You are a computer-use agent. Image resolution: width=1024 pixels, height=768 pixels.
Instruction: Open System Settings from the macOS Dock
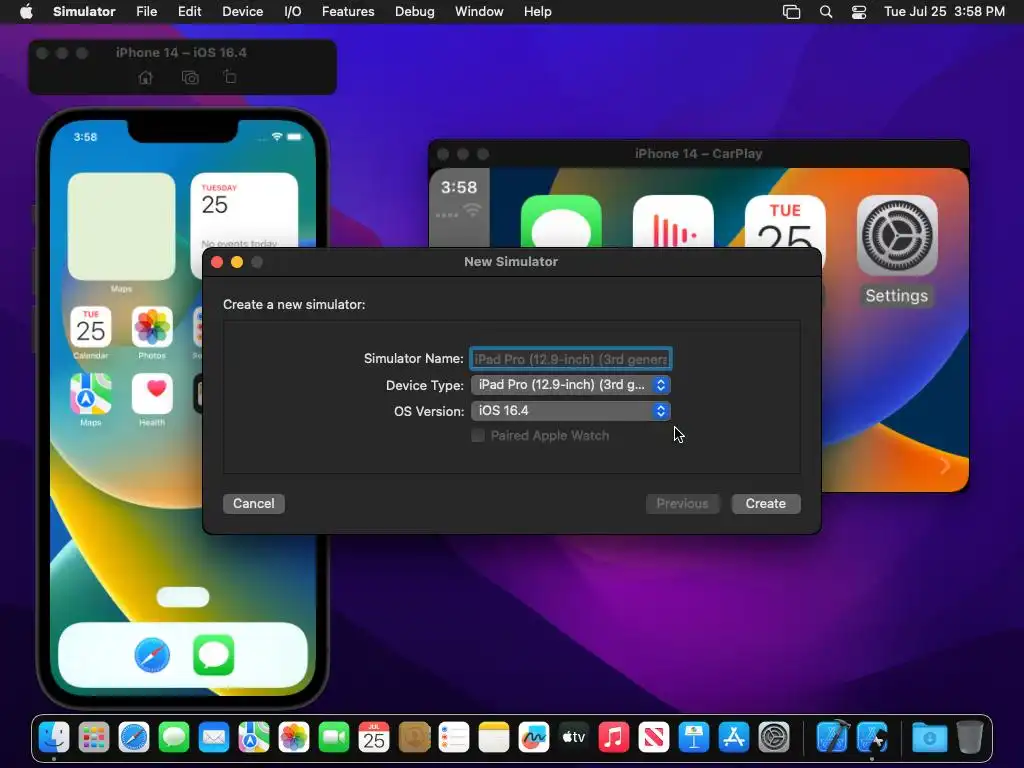tap(774, 738)
